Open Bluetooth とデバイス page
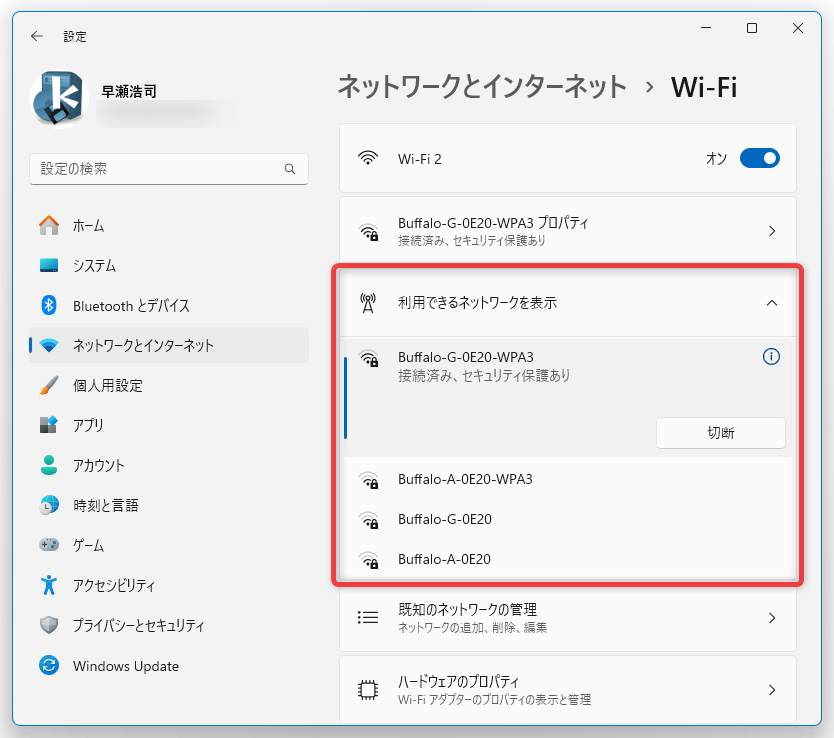834x738 pixels. 169,305
